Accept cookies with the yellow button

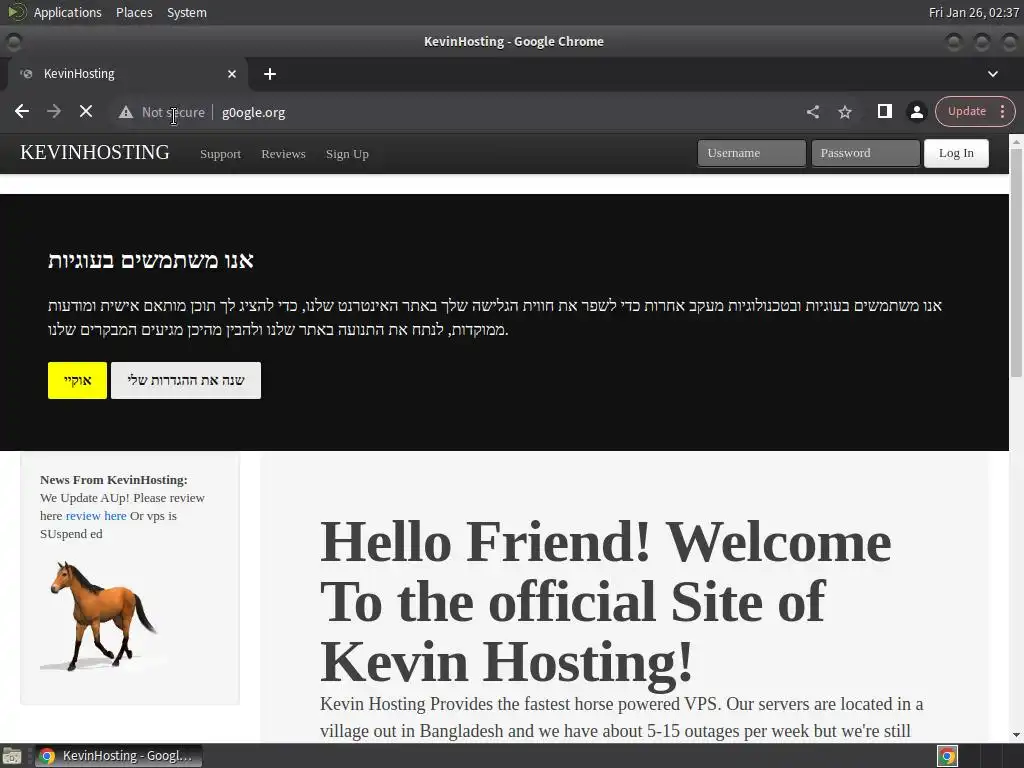pos(77,380)
